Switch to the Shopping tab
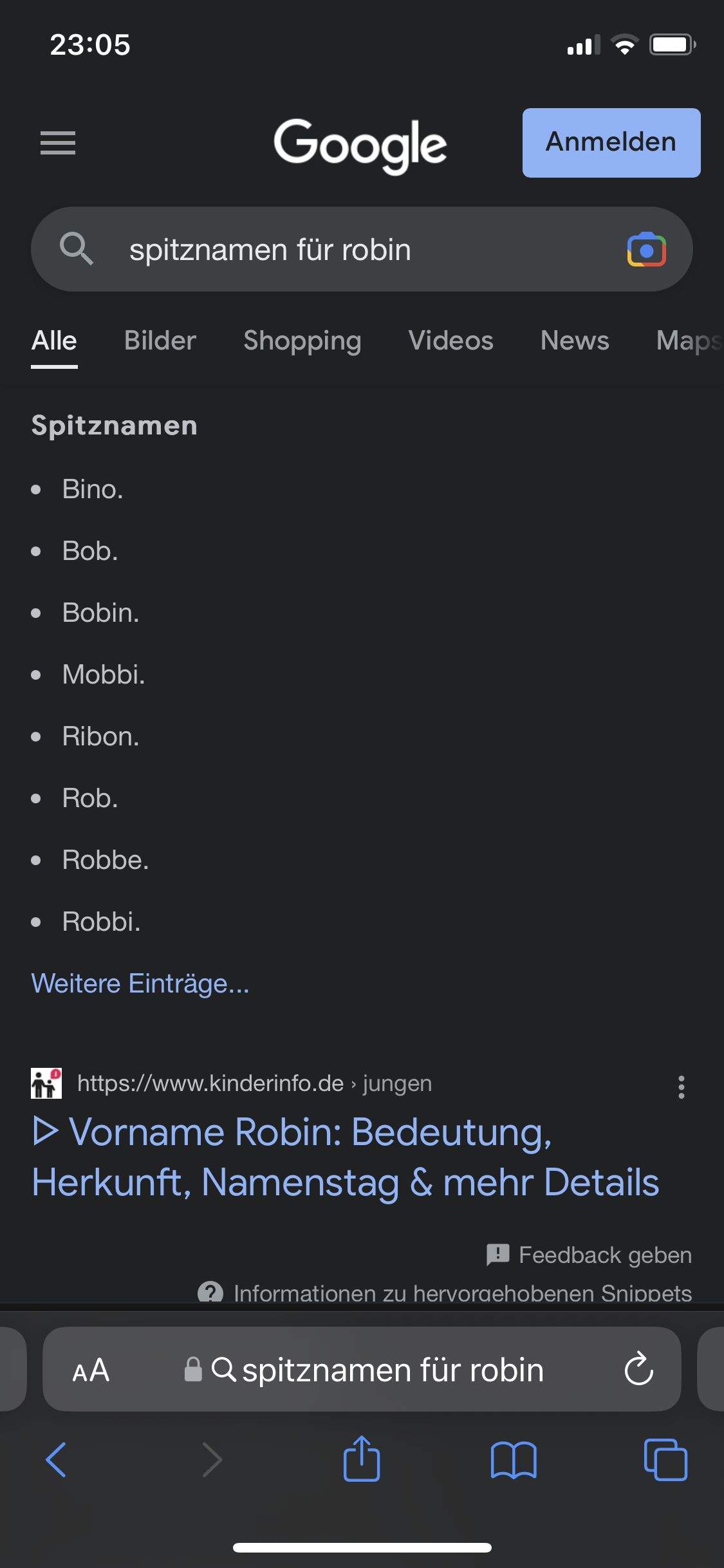This screenshot has width=724, height=1568. (x=302, y=341)
